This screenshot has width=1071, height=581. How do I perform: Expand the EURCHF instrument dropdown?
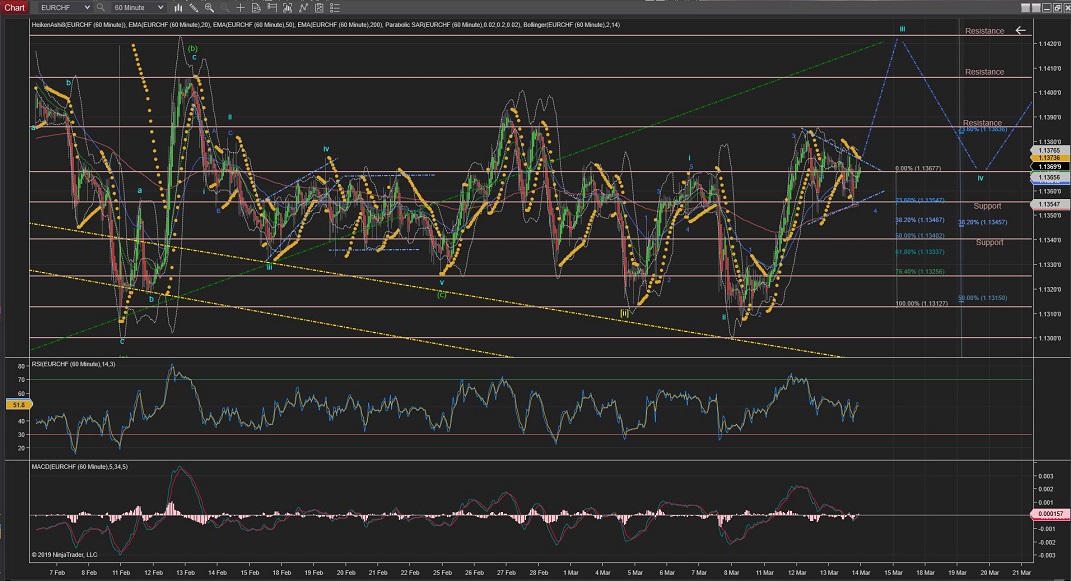click(x=87, y=7)
